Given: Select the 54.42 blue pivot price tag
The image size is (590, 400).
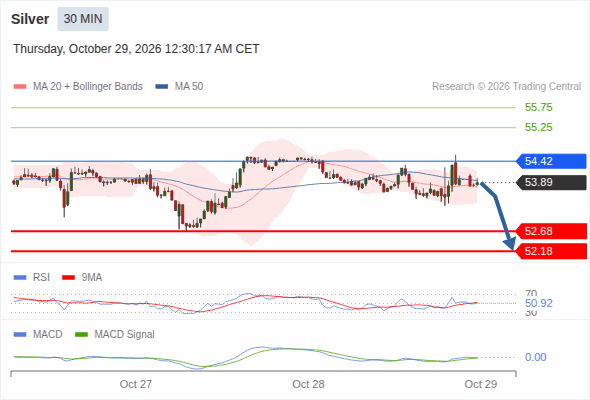Looking at the screenshot, I should pyautogui.click(x=551, y=161).
